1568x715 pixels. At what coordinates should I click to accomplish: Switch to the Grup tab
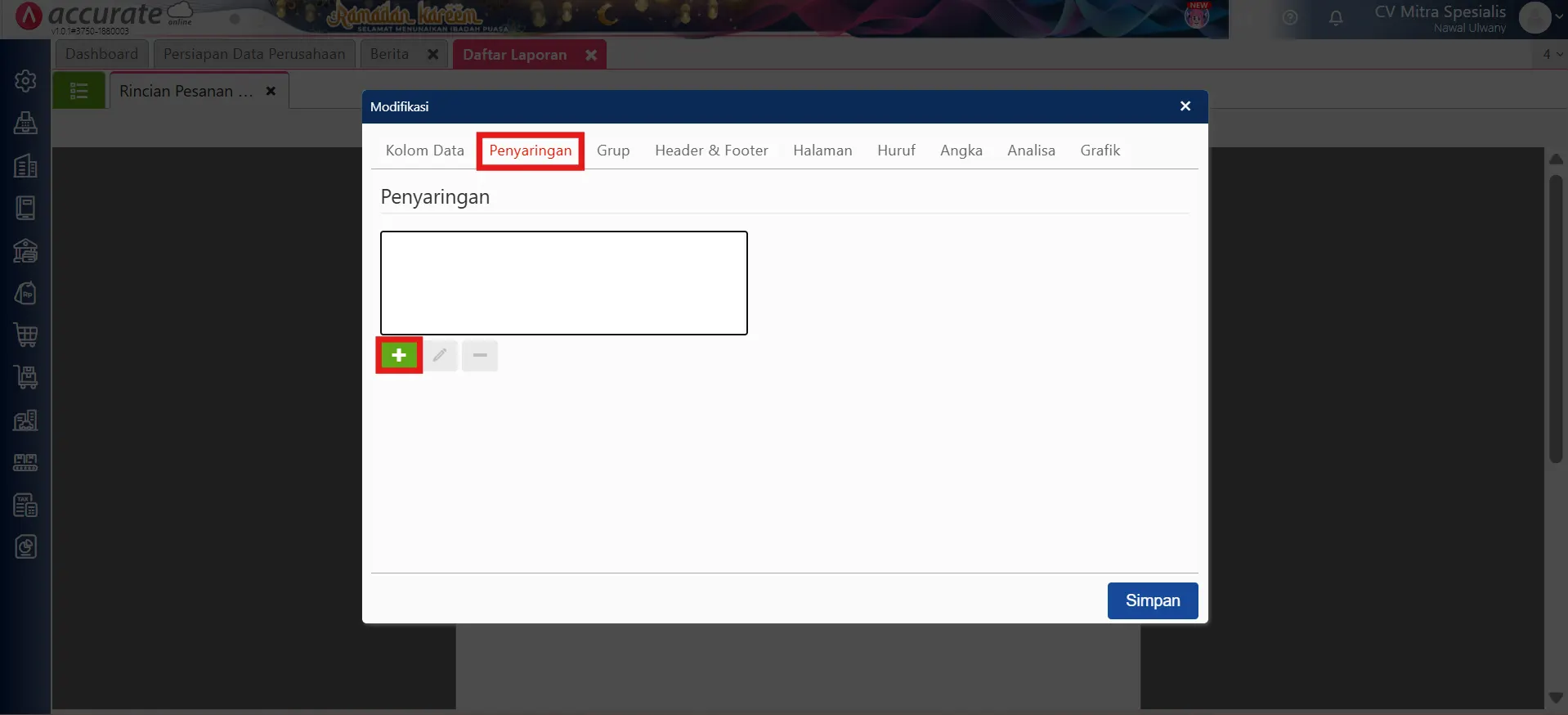[613, 151]
